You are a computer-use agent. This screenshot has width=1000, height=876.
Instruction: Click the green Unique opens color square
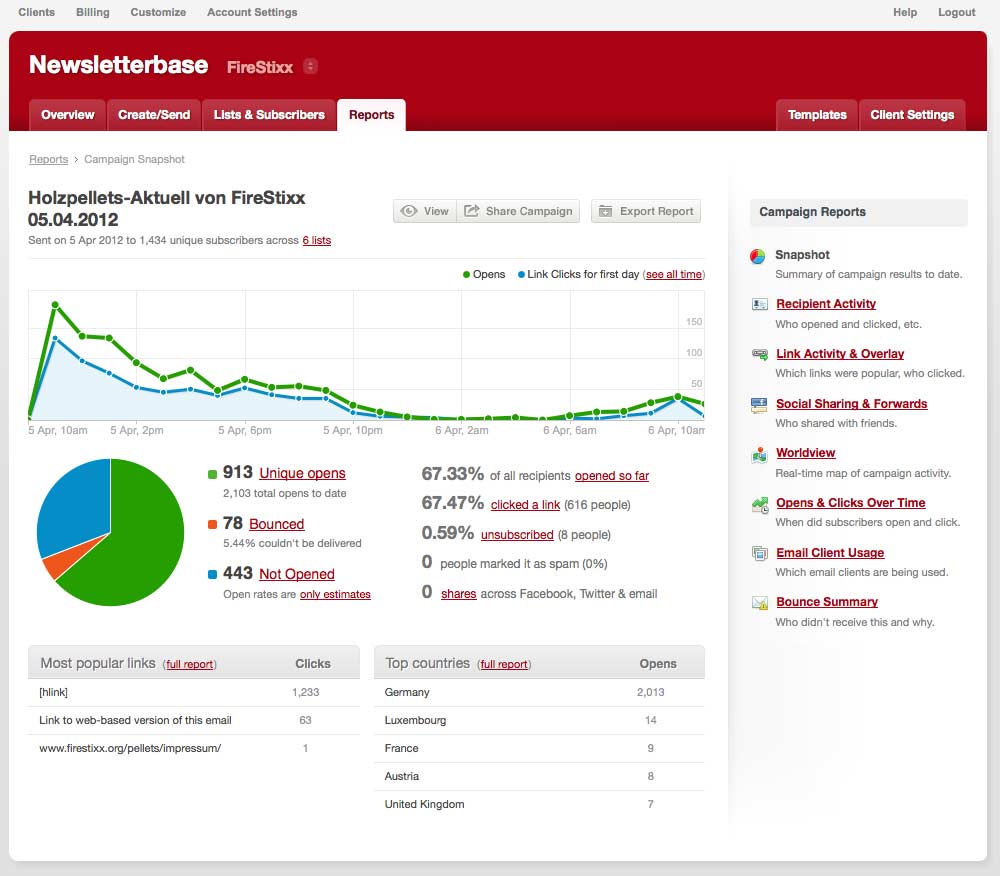point(213,475)
